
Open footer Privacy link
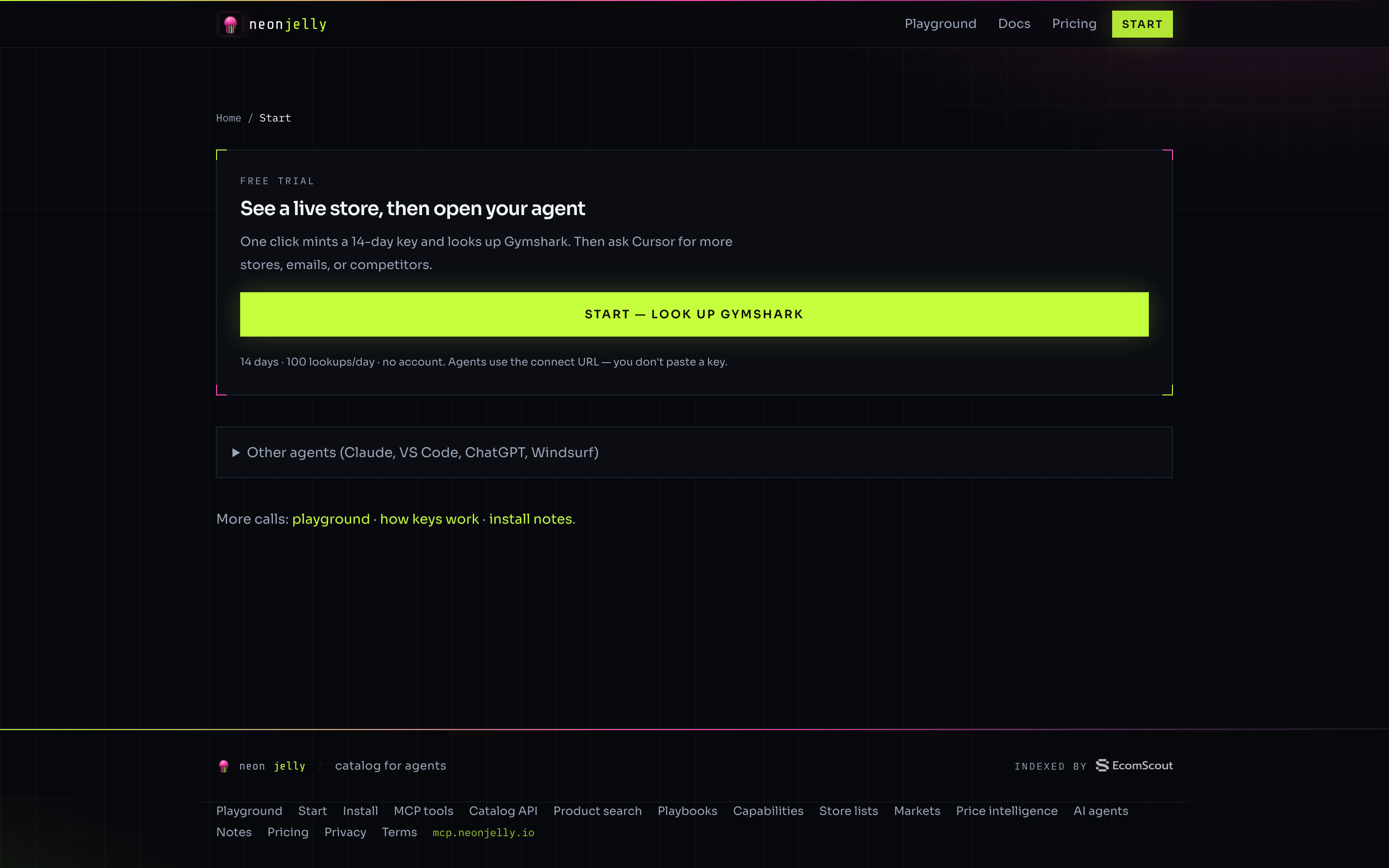click(x=345, y=832)
